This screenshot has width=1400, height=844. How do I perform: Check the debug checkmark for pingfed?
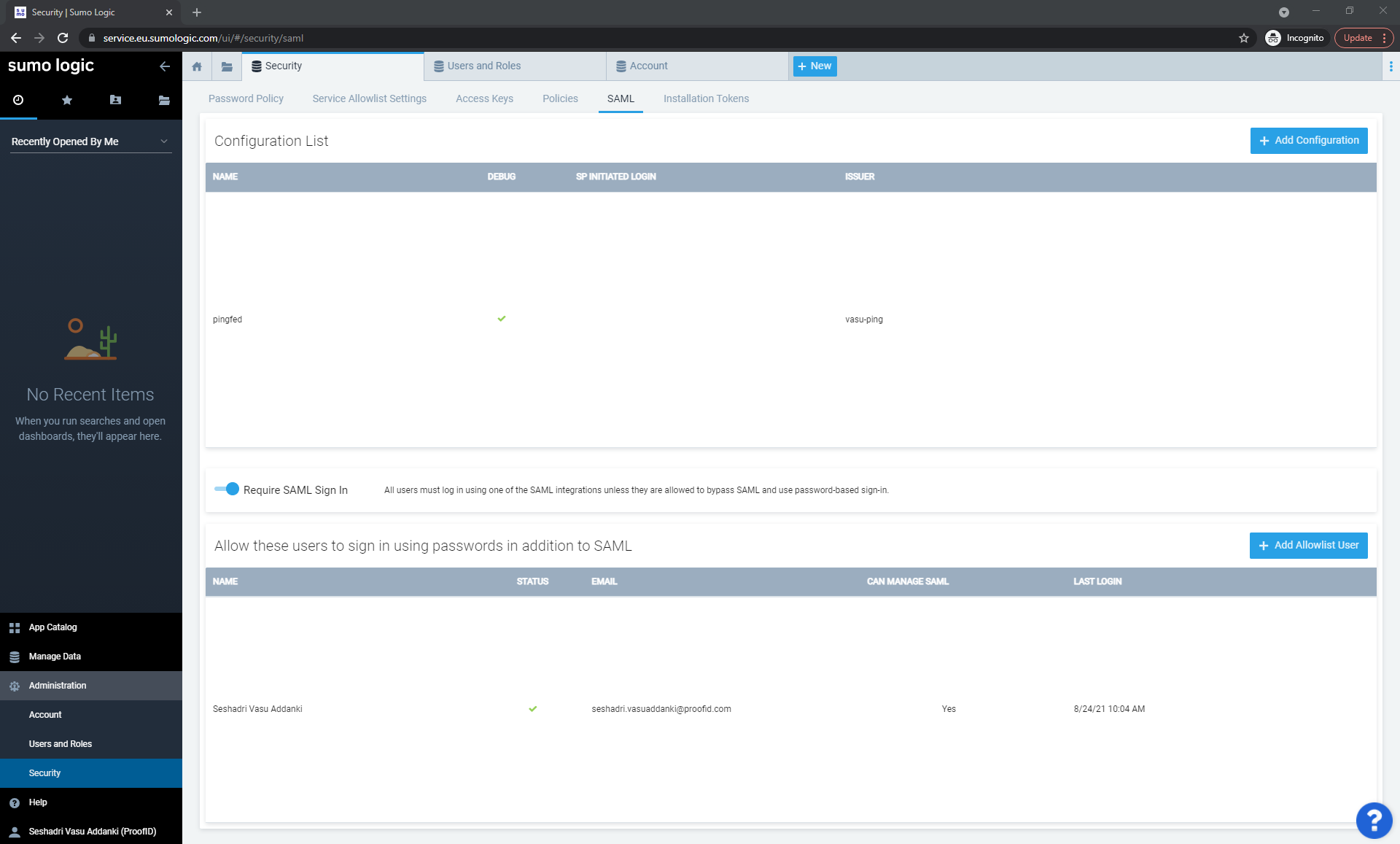pos(502,318)
